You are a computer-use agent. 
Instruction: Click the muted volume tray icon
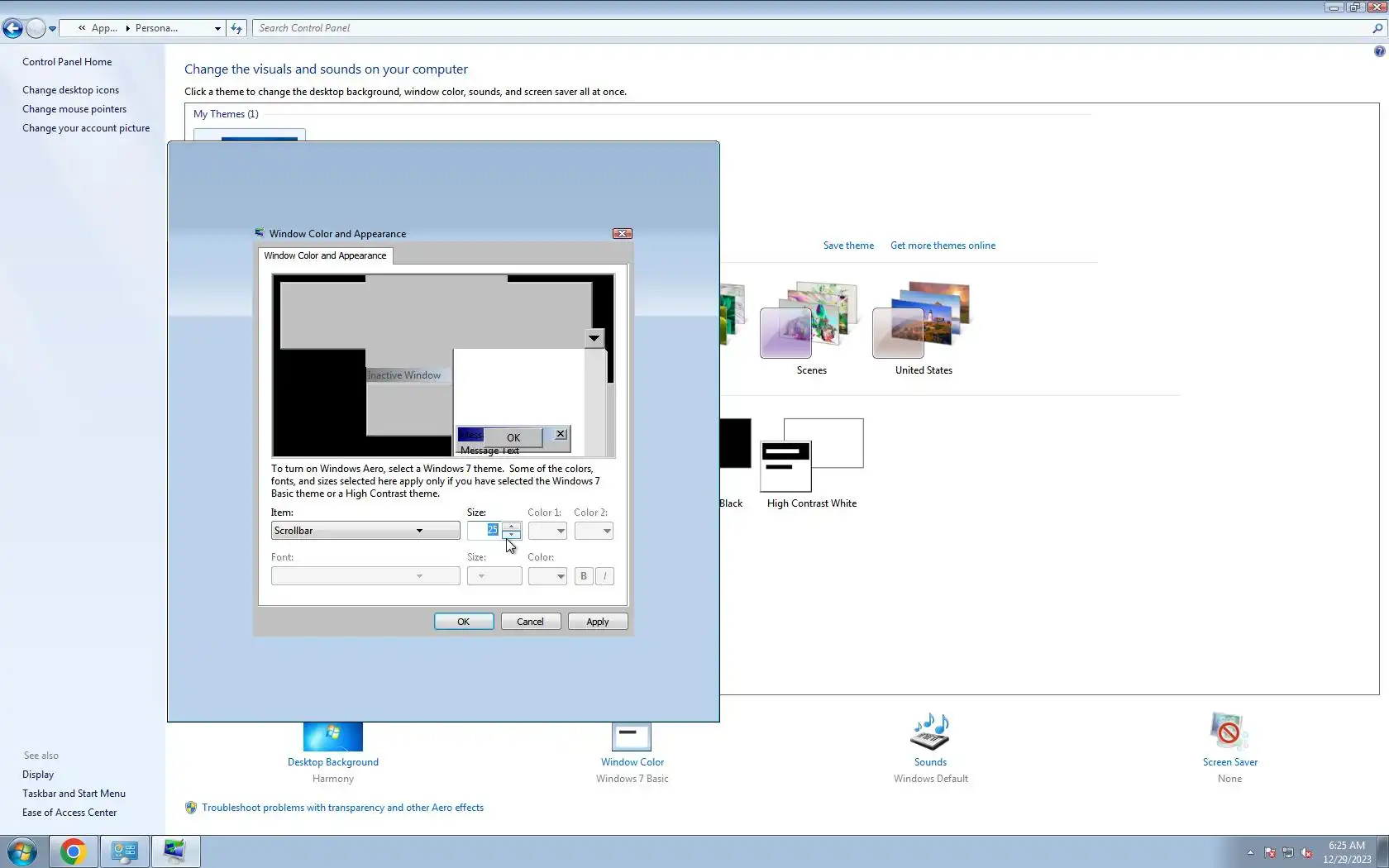click(1307, 852)
